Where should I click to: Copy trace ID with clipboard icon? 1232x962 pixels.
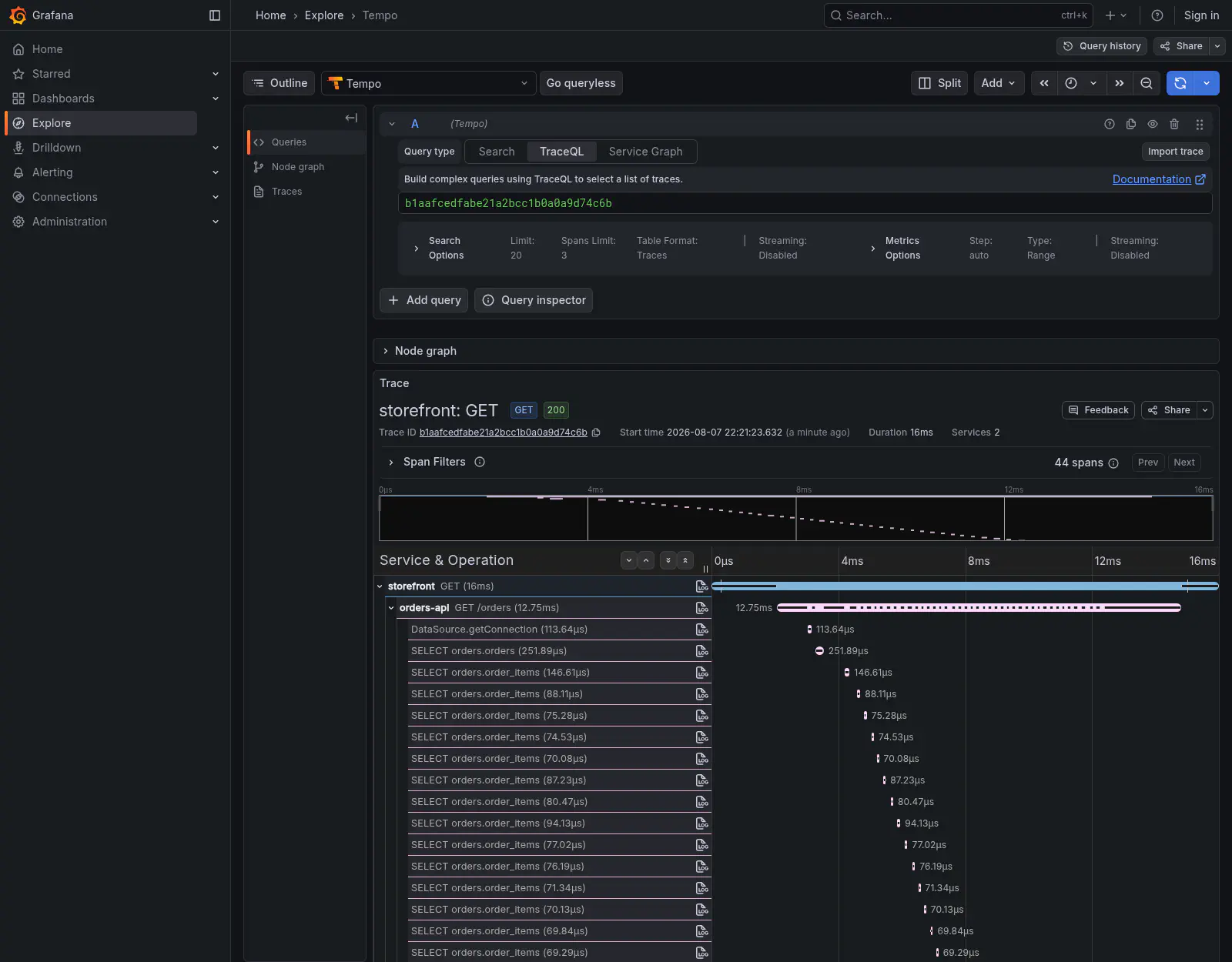coord(595,433)
